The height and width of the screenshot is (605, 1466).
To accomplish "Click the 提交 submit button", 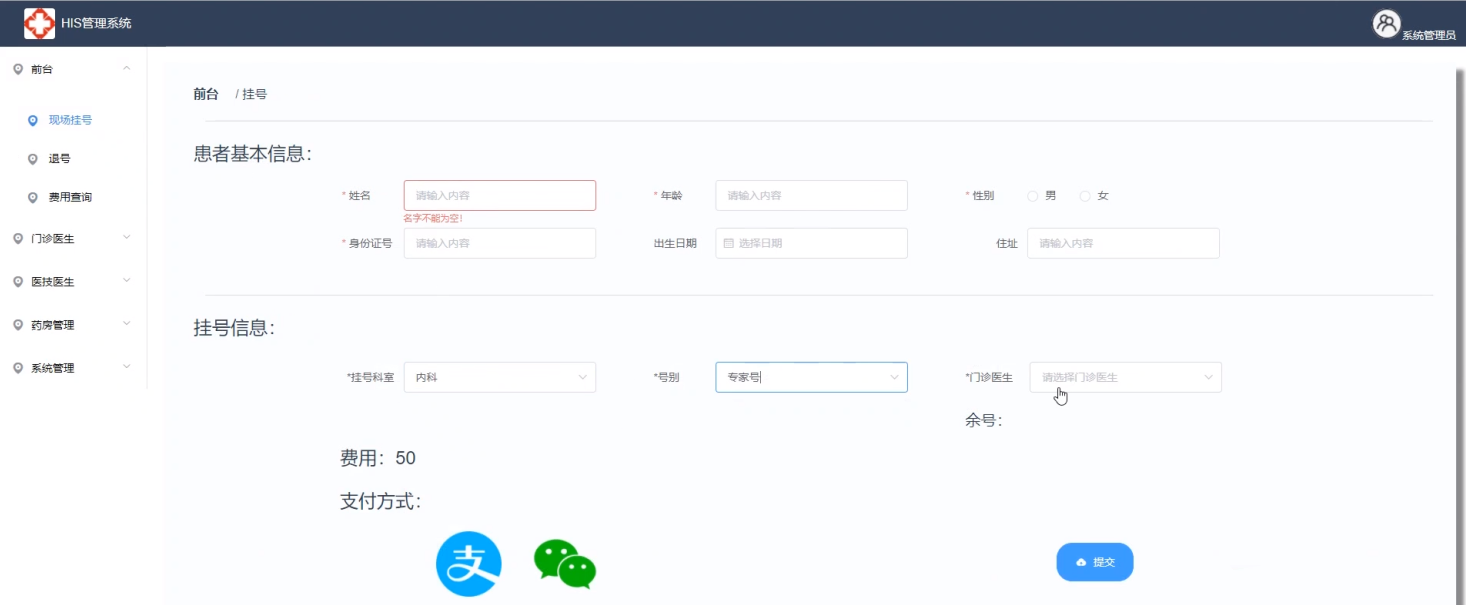I will click(x=1095, y=562).
